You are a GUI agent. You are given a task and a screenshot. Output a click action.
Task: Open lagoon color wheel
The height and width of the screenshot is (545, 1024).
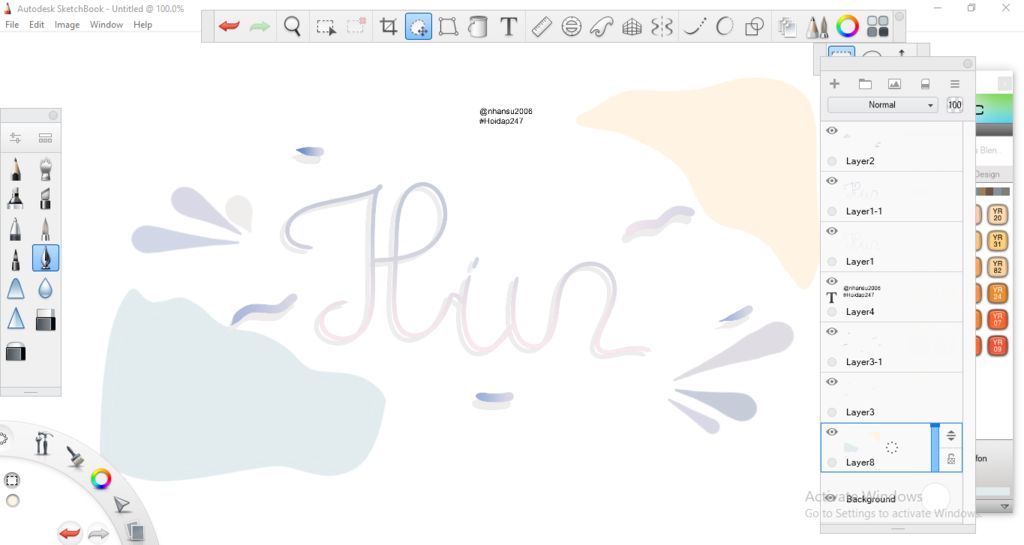coord(101,479)
